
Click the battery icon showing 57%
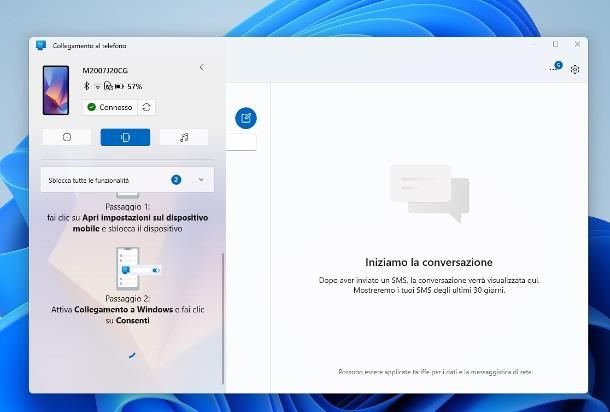click(119, 86)
